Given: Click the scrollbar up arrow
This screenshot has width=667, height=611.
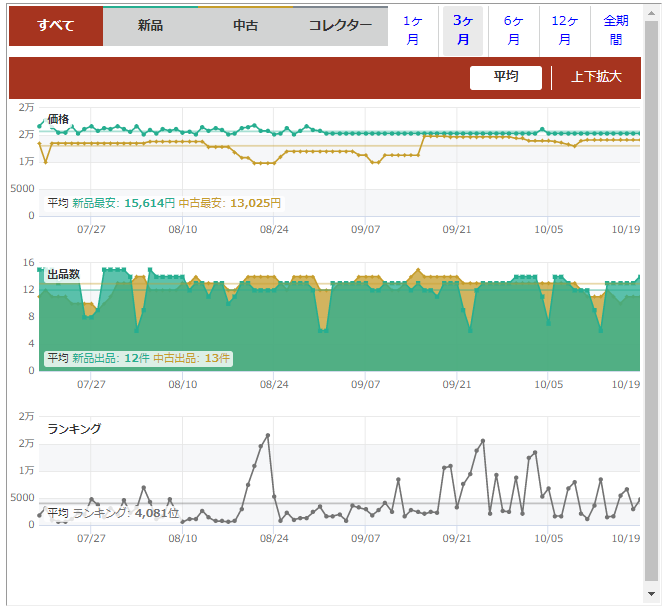Looking at the screenshot, I should point(651,14).
